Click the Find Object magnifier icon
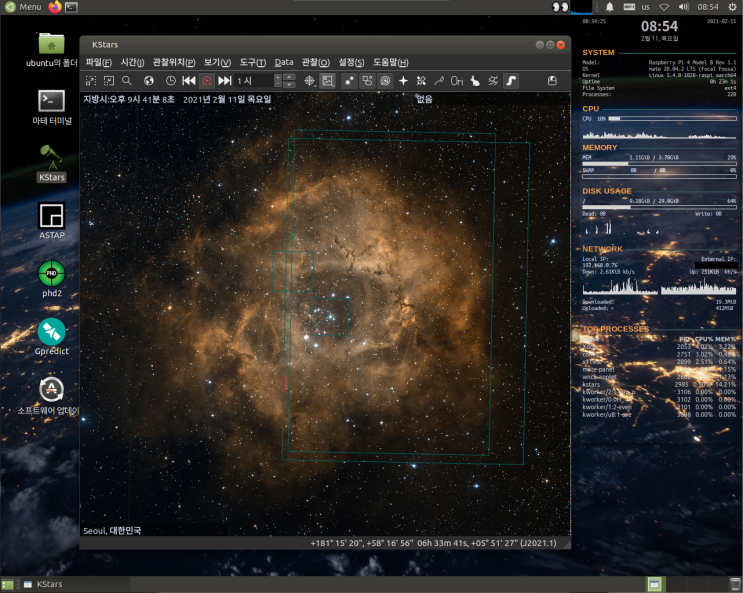The height and width of the screenshot is (593, 743). (x=127, y=80)
